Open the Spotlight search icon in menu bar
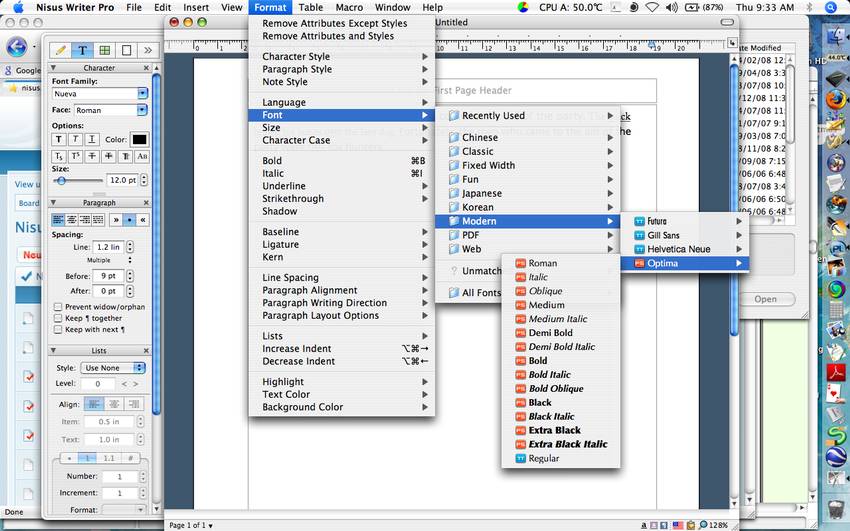 tap(830, 8)
